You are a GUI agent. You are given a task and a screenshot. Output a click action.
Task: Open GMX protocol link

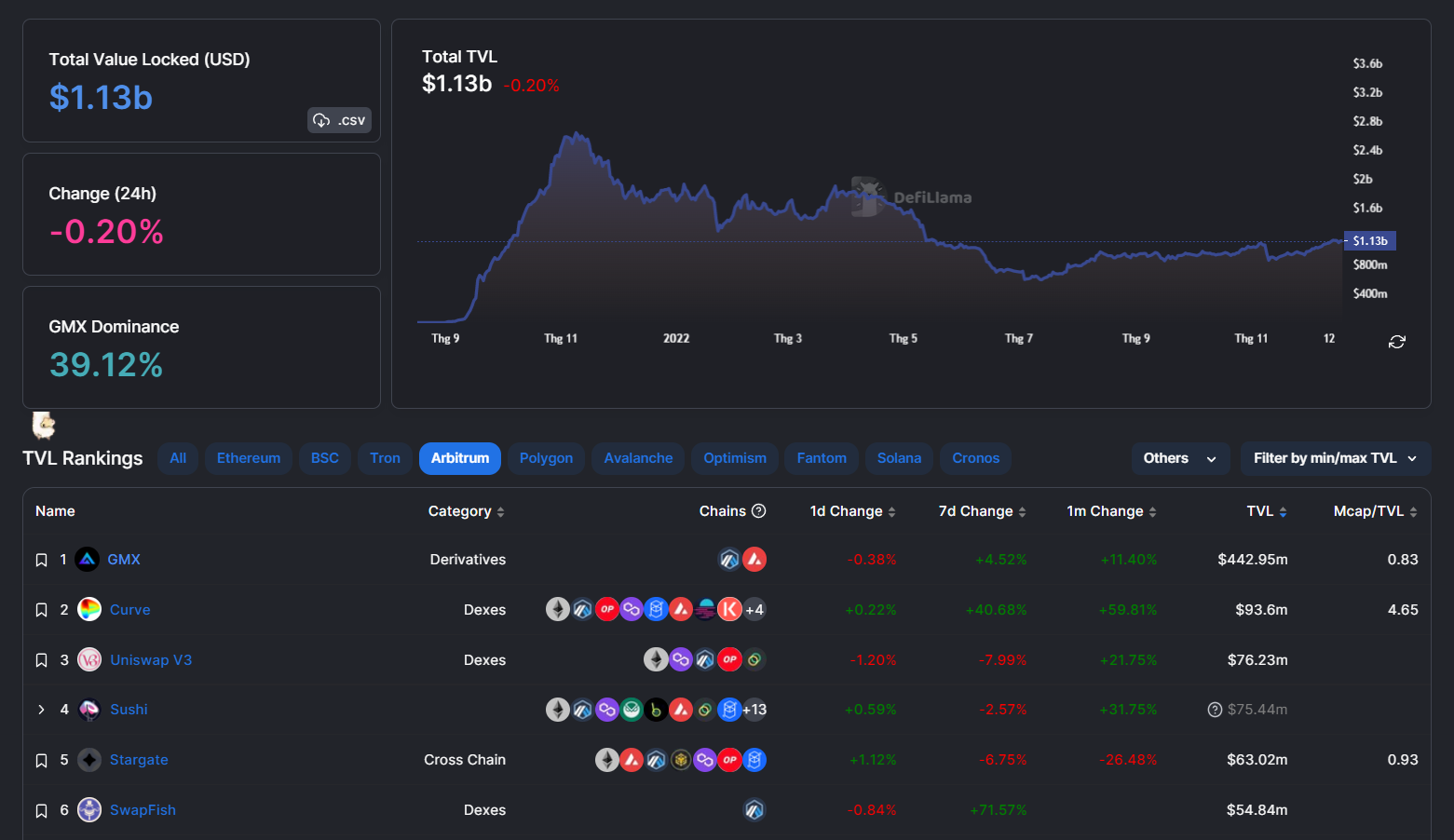(x=124, y=560)
